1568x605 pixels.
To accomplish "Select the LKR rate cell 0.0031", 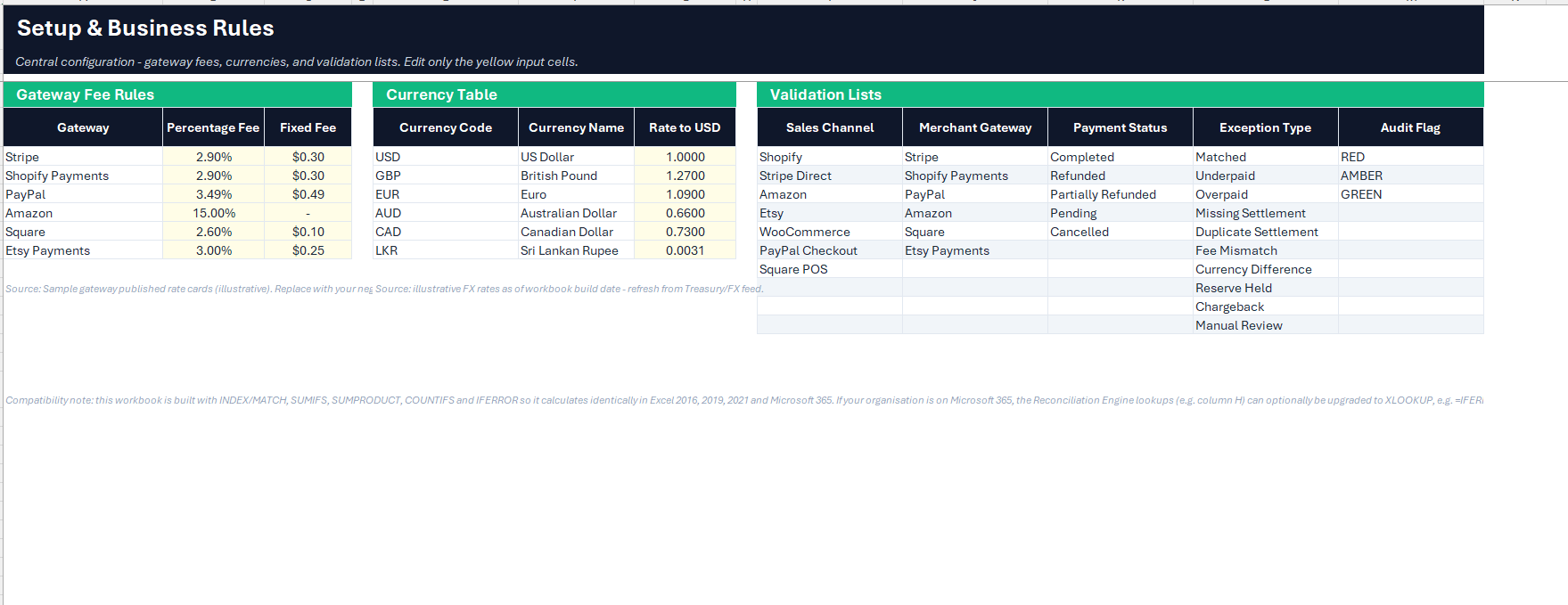I will [x=685, y=250].
